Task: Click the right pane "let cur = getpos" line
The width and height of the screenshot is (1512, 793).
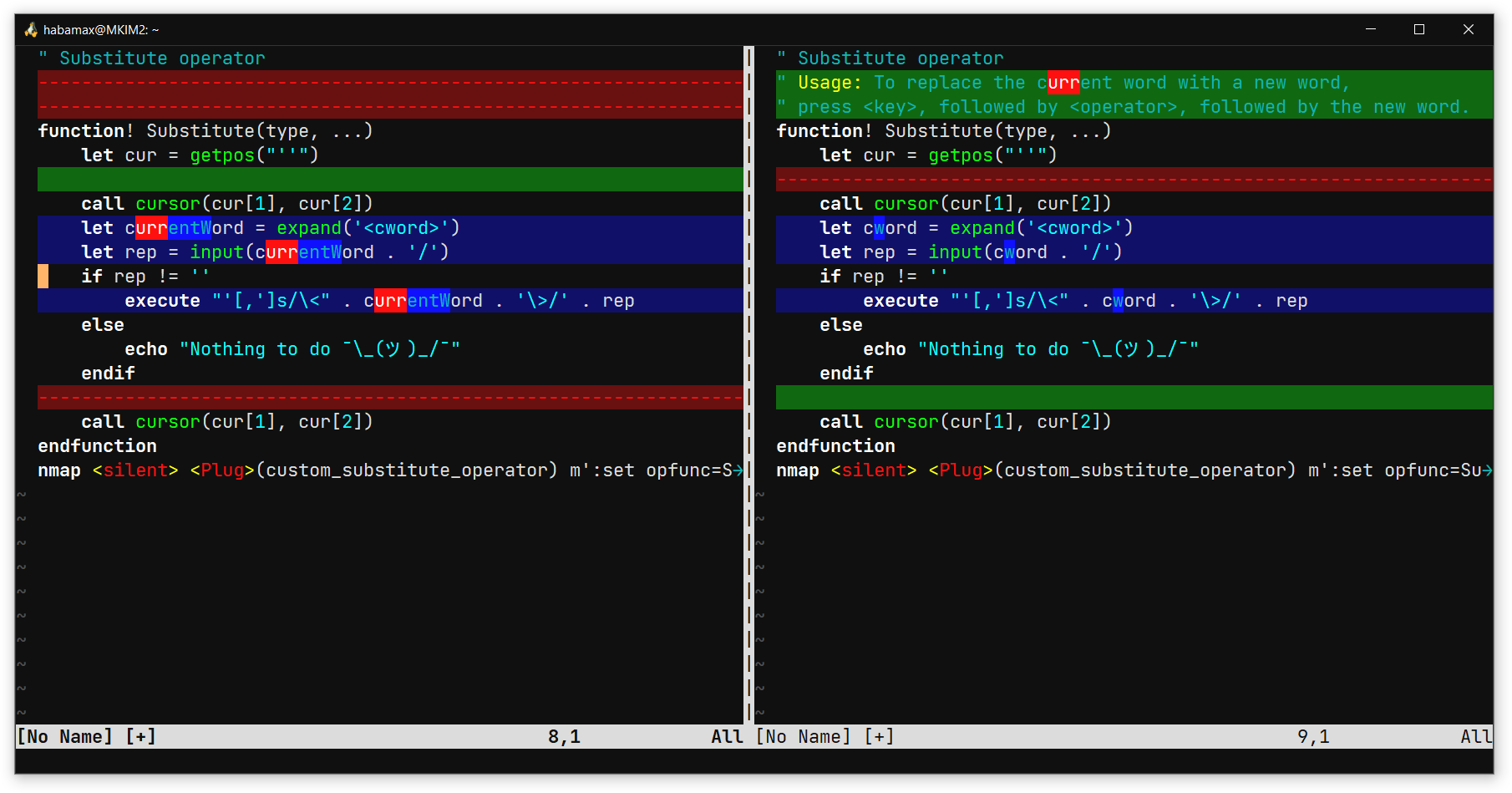Action: click(939, 155)
